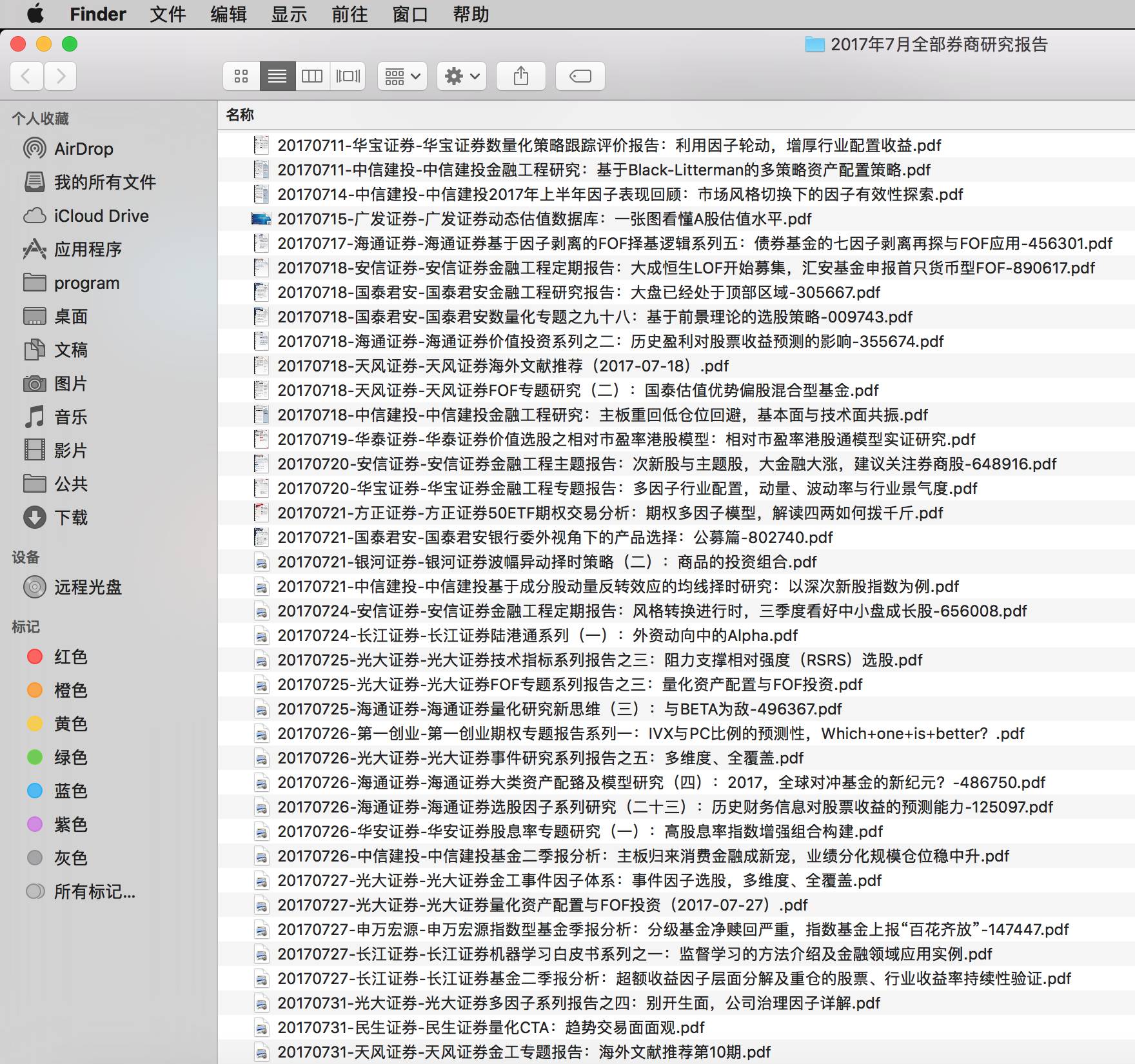Click the 2017年7月全部券商研究报告 title folder icon

814,44
